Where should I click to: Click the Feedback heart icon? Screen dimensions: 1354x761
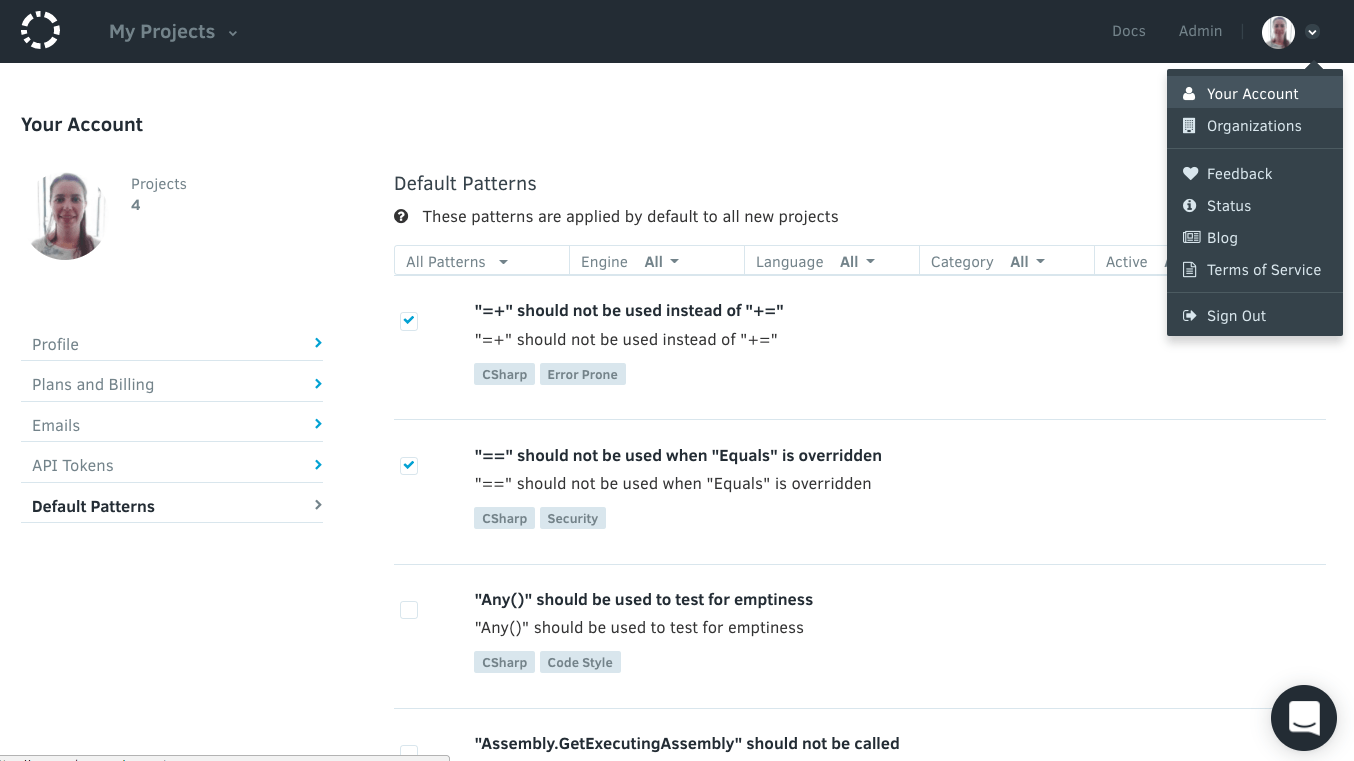(1189, 173)
